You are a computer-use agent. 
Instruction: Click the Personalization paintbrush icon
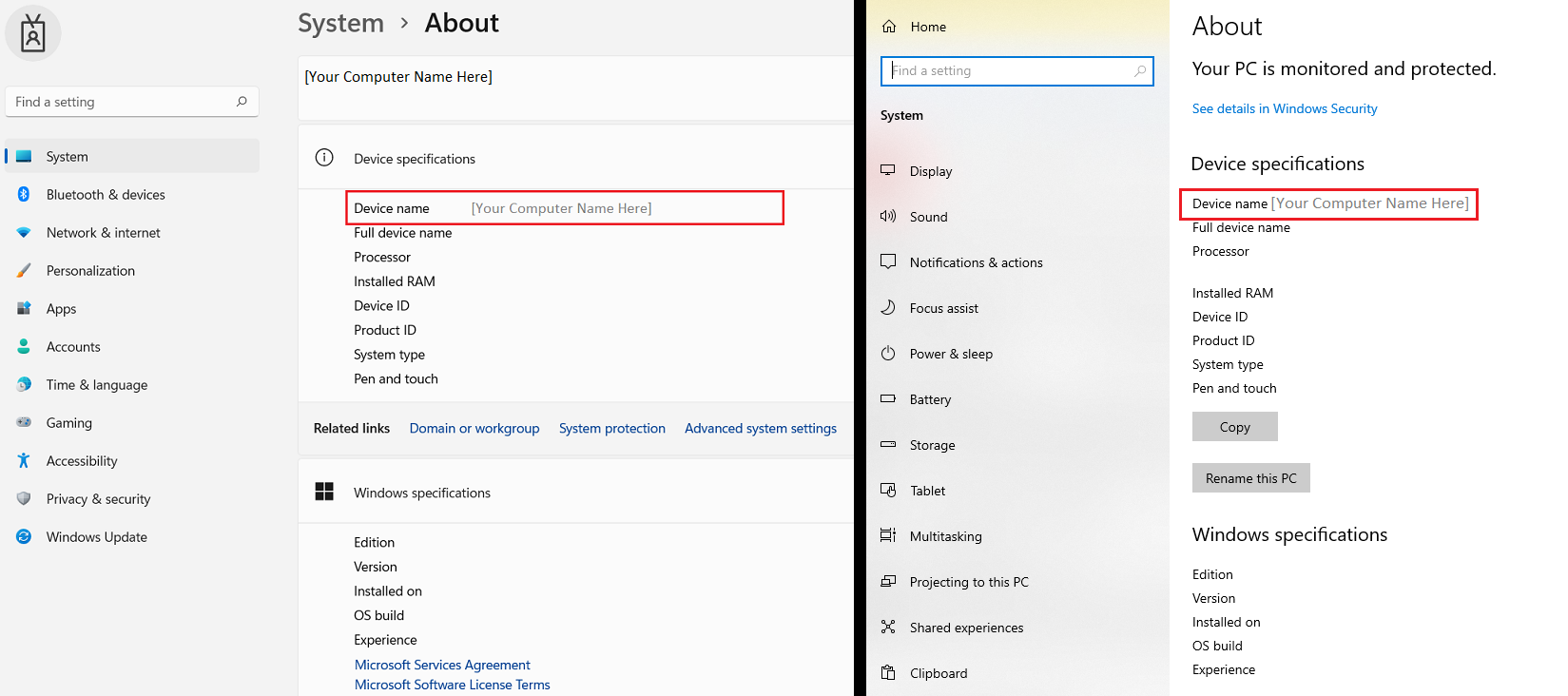click(24, 270)
